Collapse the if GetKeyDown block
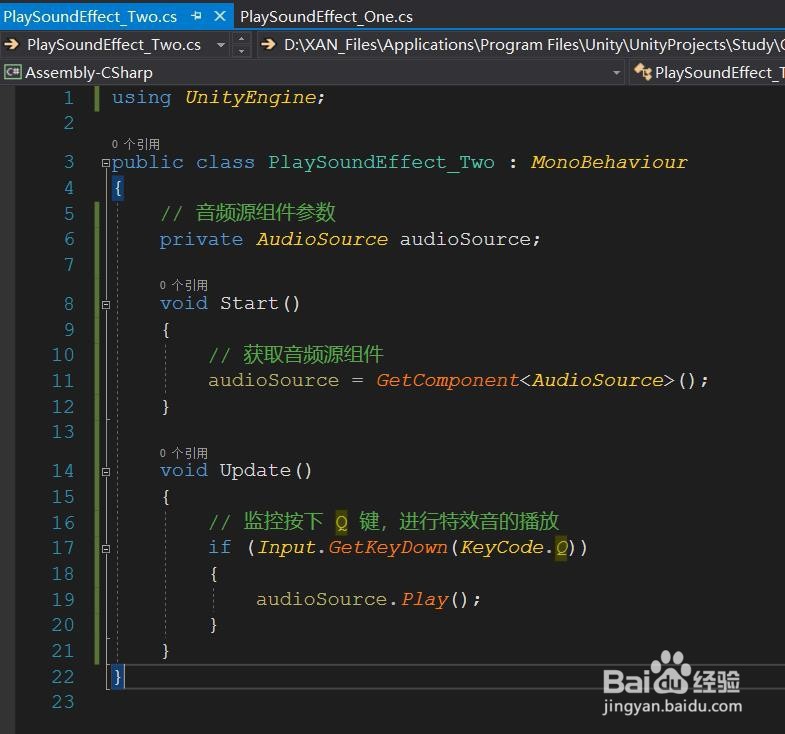The height and width of the screenshot is (734, 785). (x=106, y=548)
